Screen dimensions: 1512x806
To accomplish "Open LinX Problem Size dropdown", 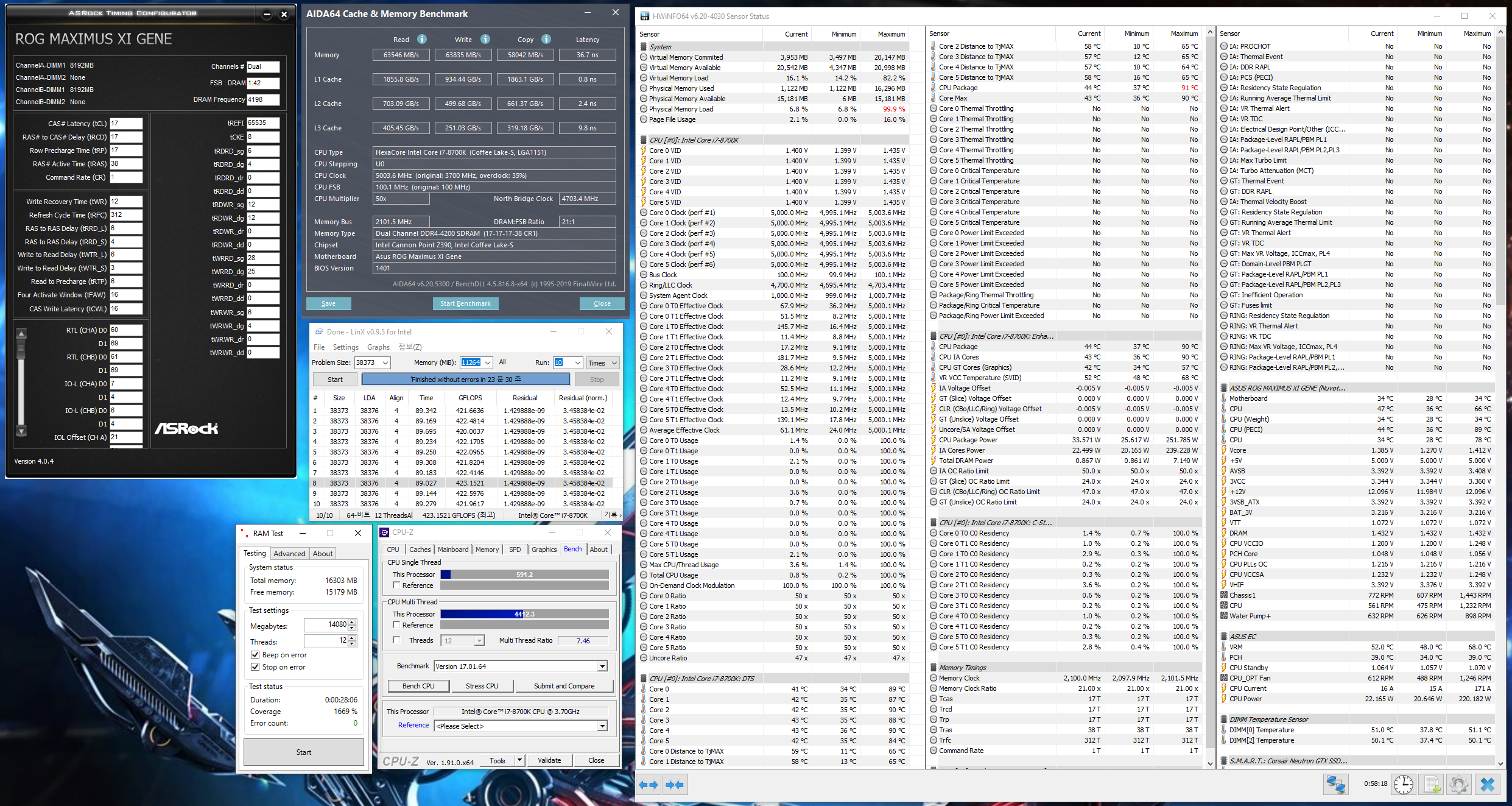I will click(385, 362).
